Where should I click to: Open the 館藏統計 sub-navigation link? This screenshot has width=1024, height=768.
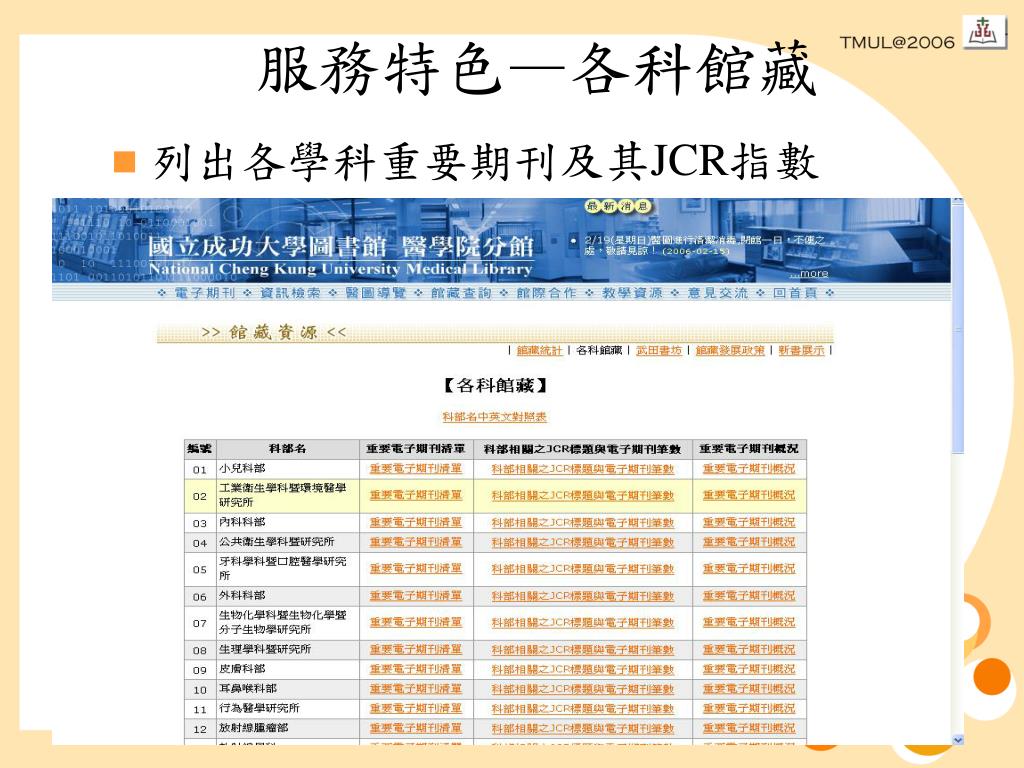coord(539,351)
